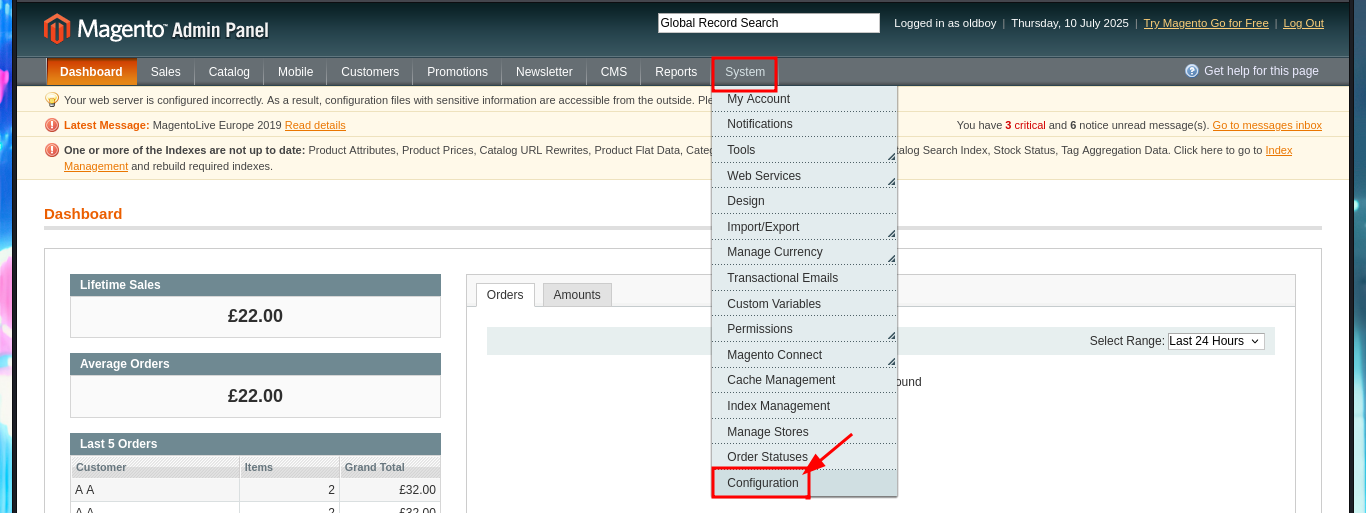The image size is (1366, 513).
Task: Select My Account from System menu
Action: (x=804, y=99)
